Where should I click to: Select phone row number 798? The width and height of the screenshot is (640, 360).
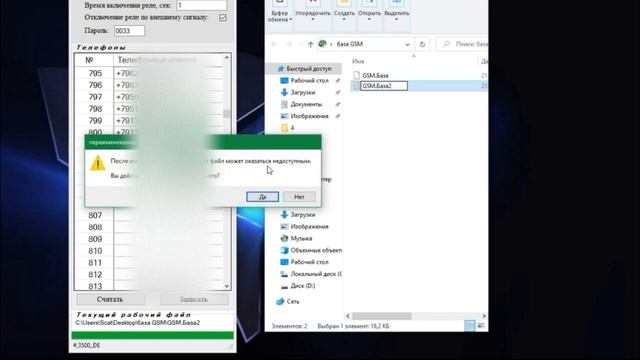[149, 109]
